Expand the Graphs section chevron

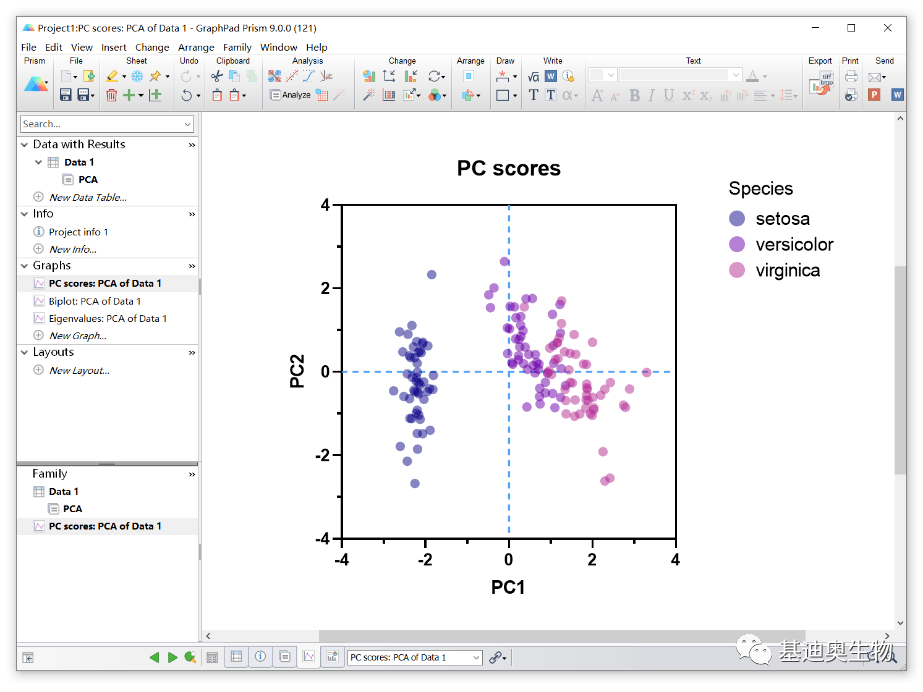(x=191, y=266)
